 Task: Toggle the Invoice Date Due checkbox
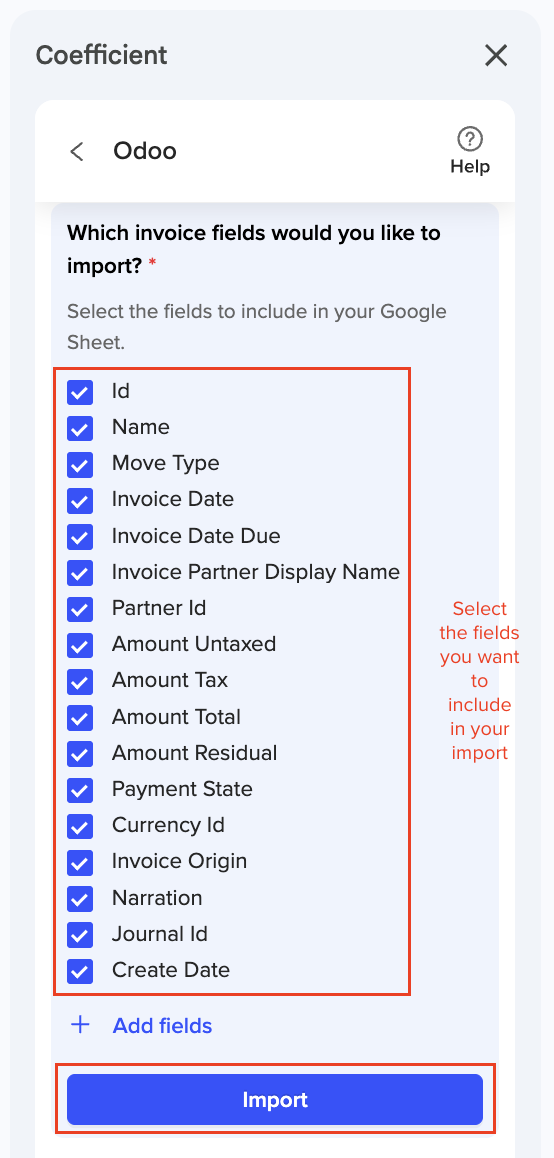[80, 536]
